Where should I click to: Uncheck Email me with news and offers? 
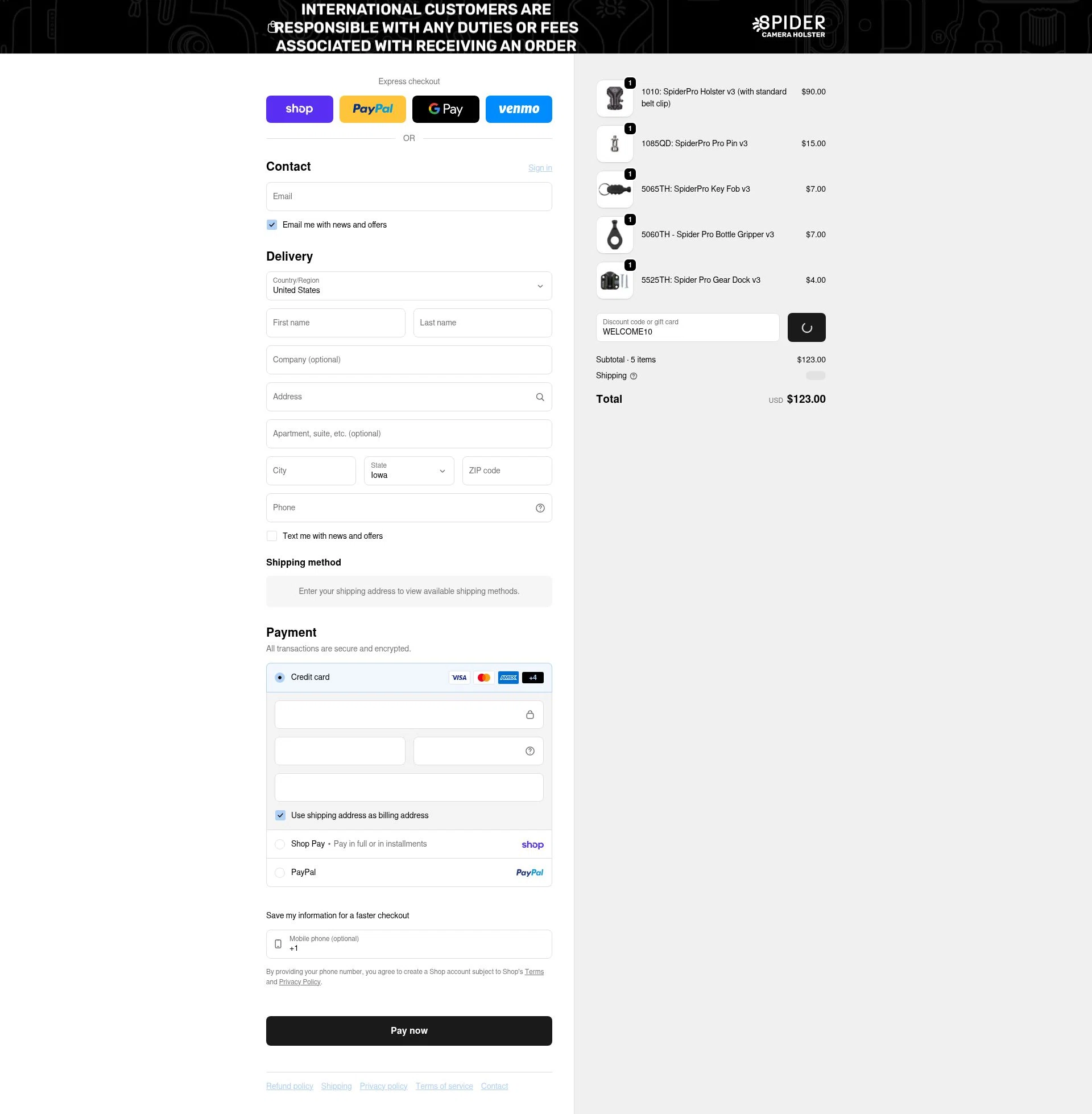click(271, 225)
